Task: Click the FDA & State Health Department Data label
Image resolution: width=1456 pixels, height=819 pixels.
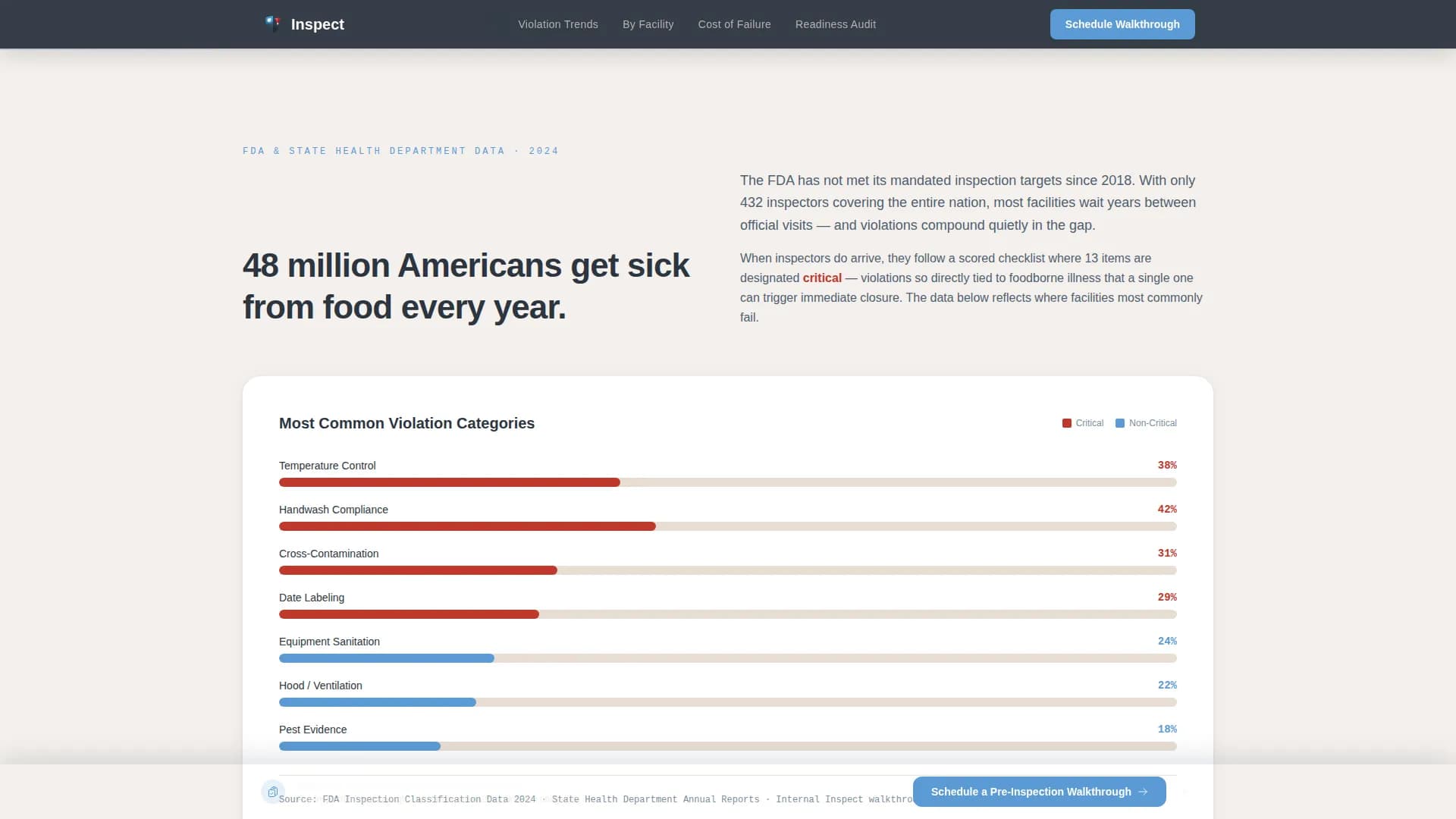Action: (400, 150)
